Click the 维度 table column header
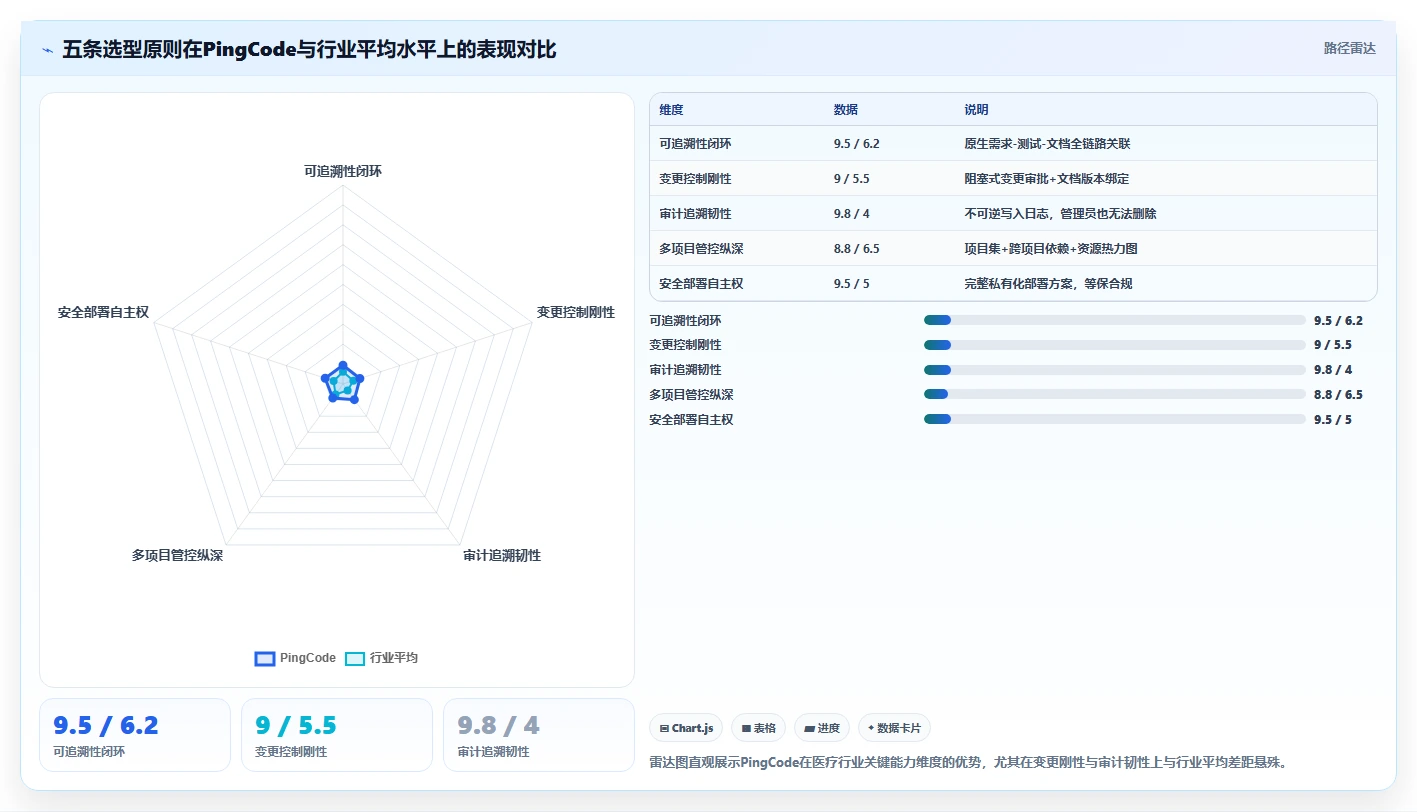Image resolution: width=1417 pixels, height=812 pixels. pos(672,110)
